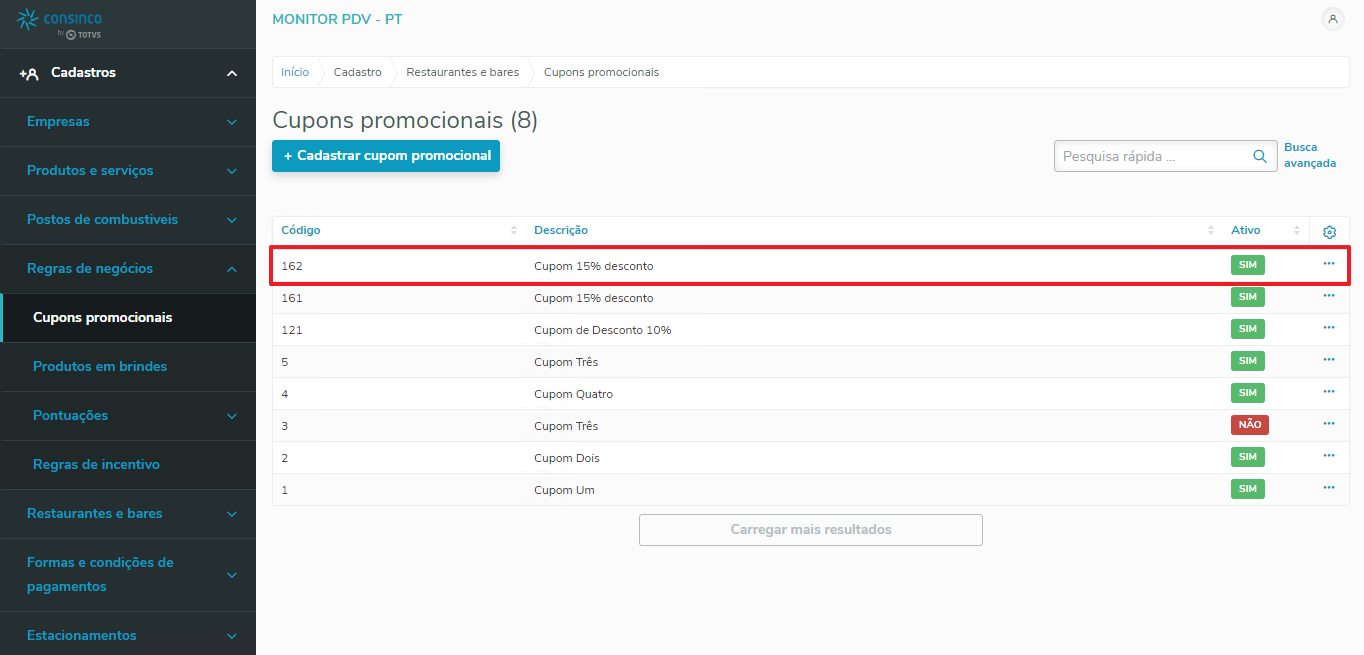Open Produtos em brindes page
The width and height of the screenshot is (1364, 655).
[100, 367]
